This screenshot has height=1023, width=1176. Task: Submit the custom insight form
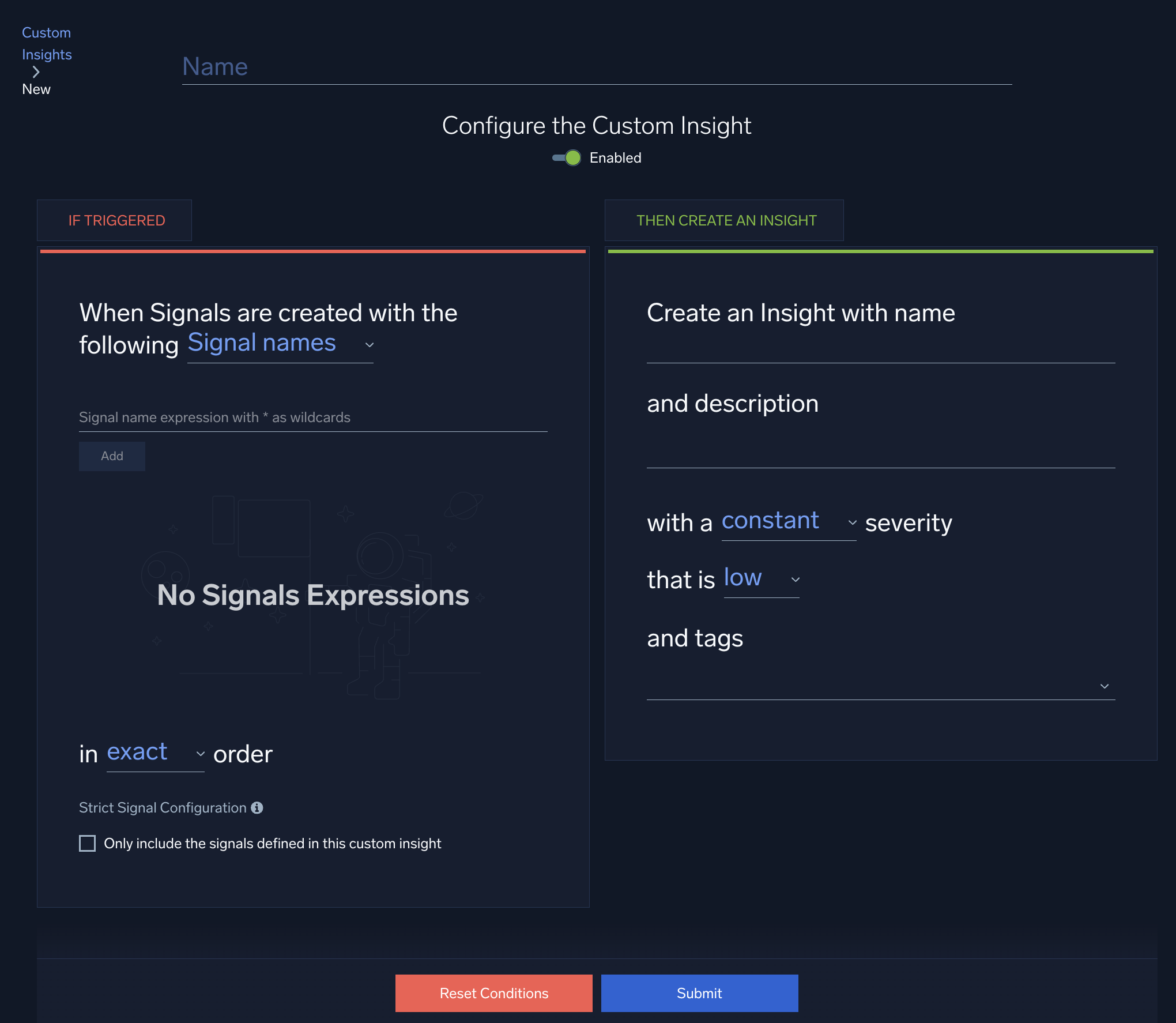point(699,993)
